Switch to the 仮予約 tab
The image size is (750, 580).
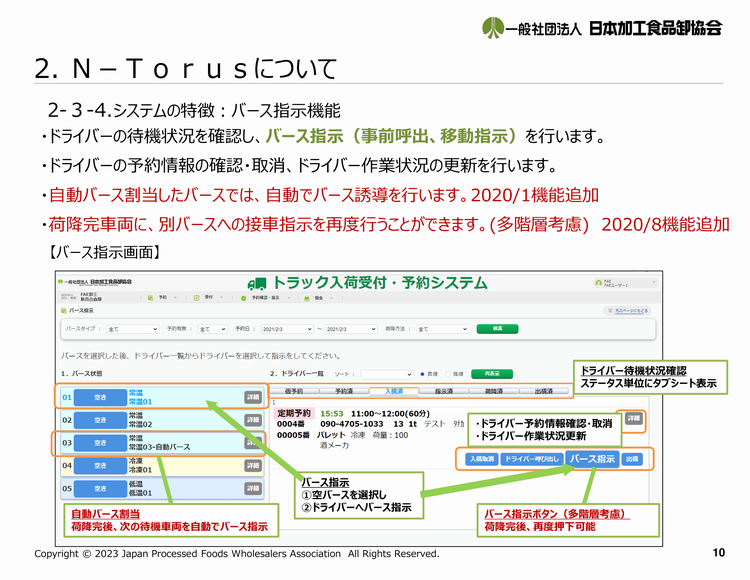(294, 391)
